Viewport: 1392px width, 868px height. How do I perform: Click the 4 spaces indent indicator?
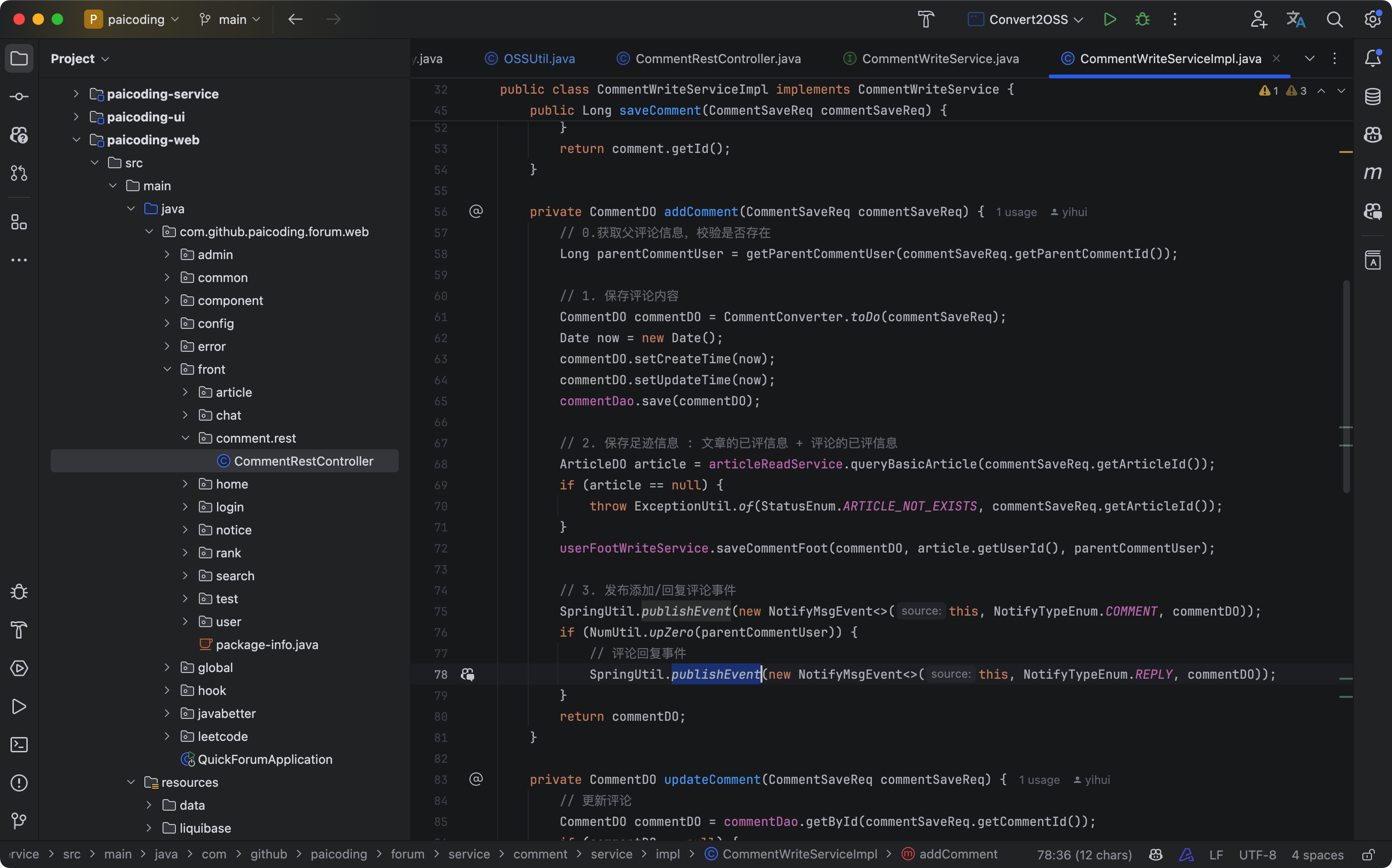tap(1317, 855)
